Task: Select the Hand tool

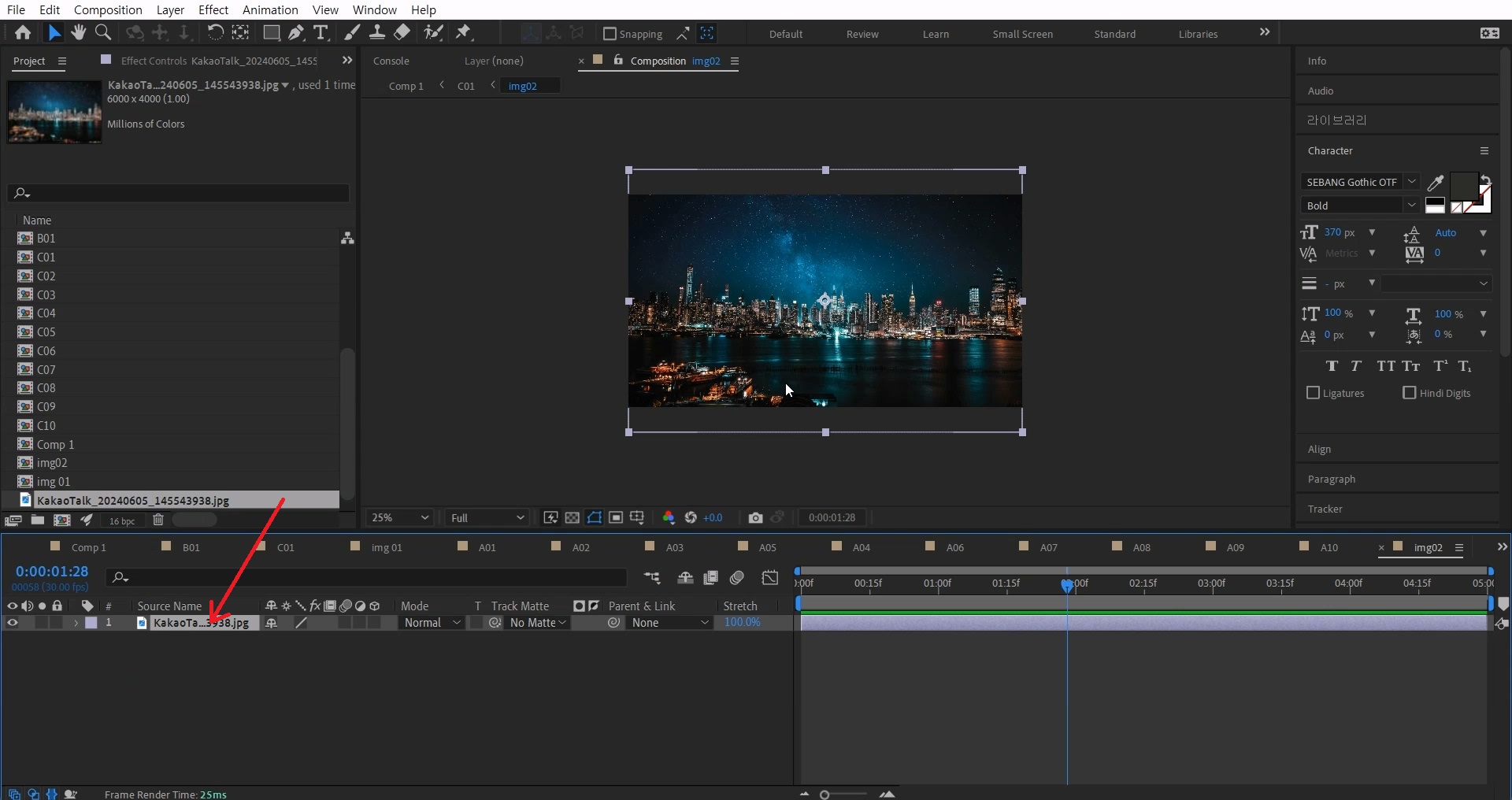Action: [78, 32]
